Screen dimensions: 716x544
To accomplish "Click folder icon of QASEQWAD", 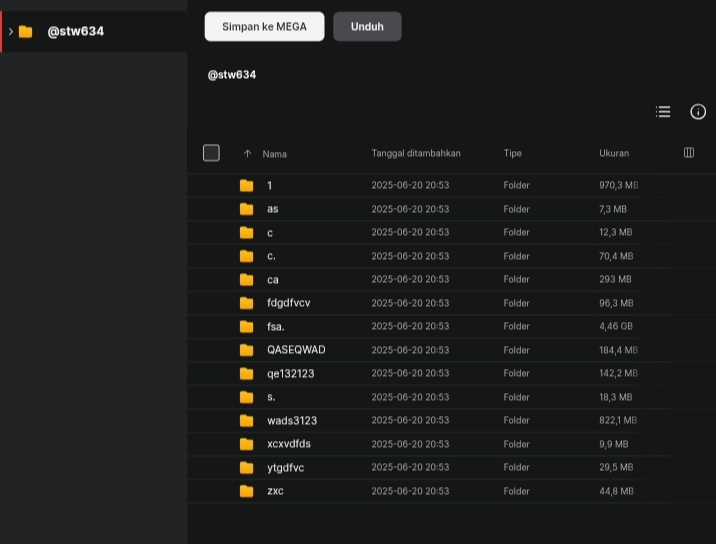I will (247, 350).
